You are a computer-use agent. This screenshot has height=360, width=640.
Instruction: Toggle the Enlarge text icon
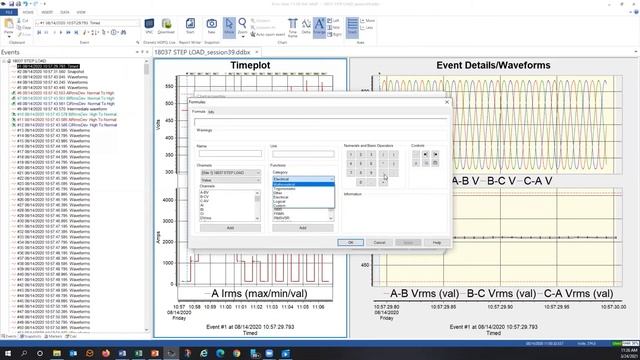pos(319,27)
